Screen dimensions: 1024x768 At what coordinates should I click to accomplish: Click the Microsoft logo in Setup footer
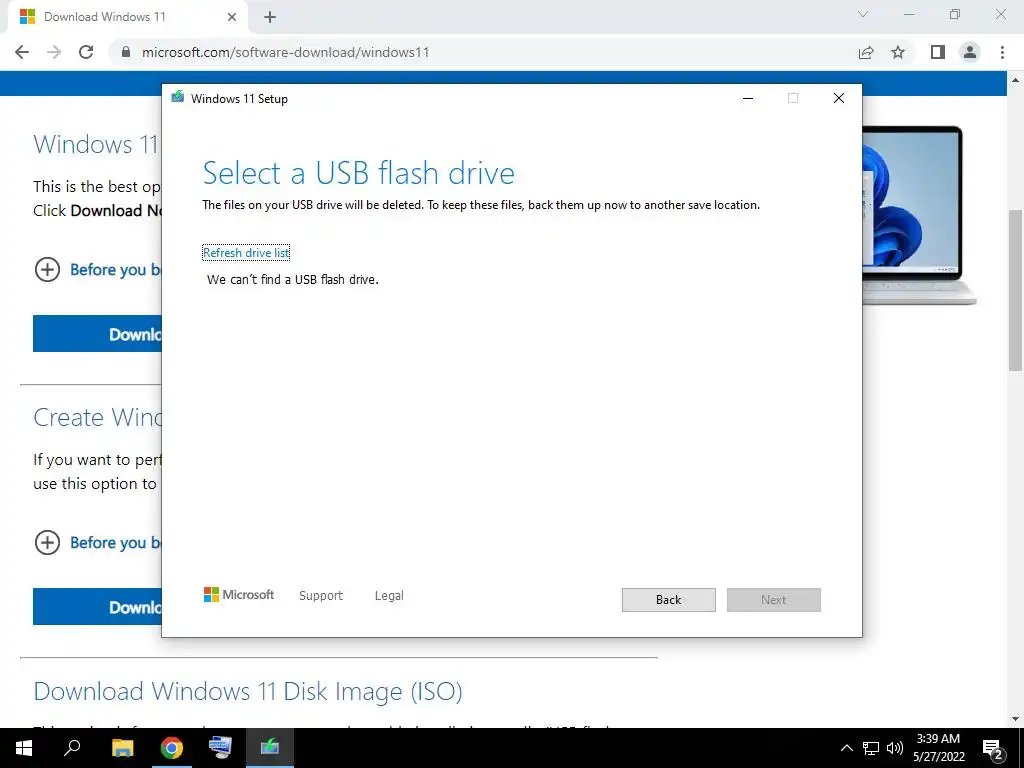pyautogui.click(x=239, y=595)
